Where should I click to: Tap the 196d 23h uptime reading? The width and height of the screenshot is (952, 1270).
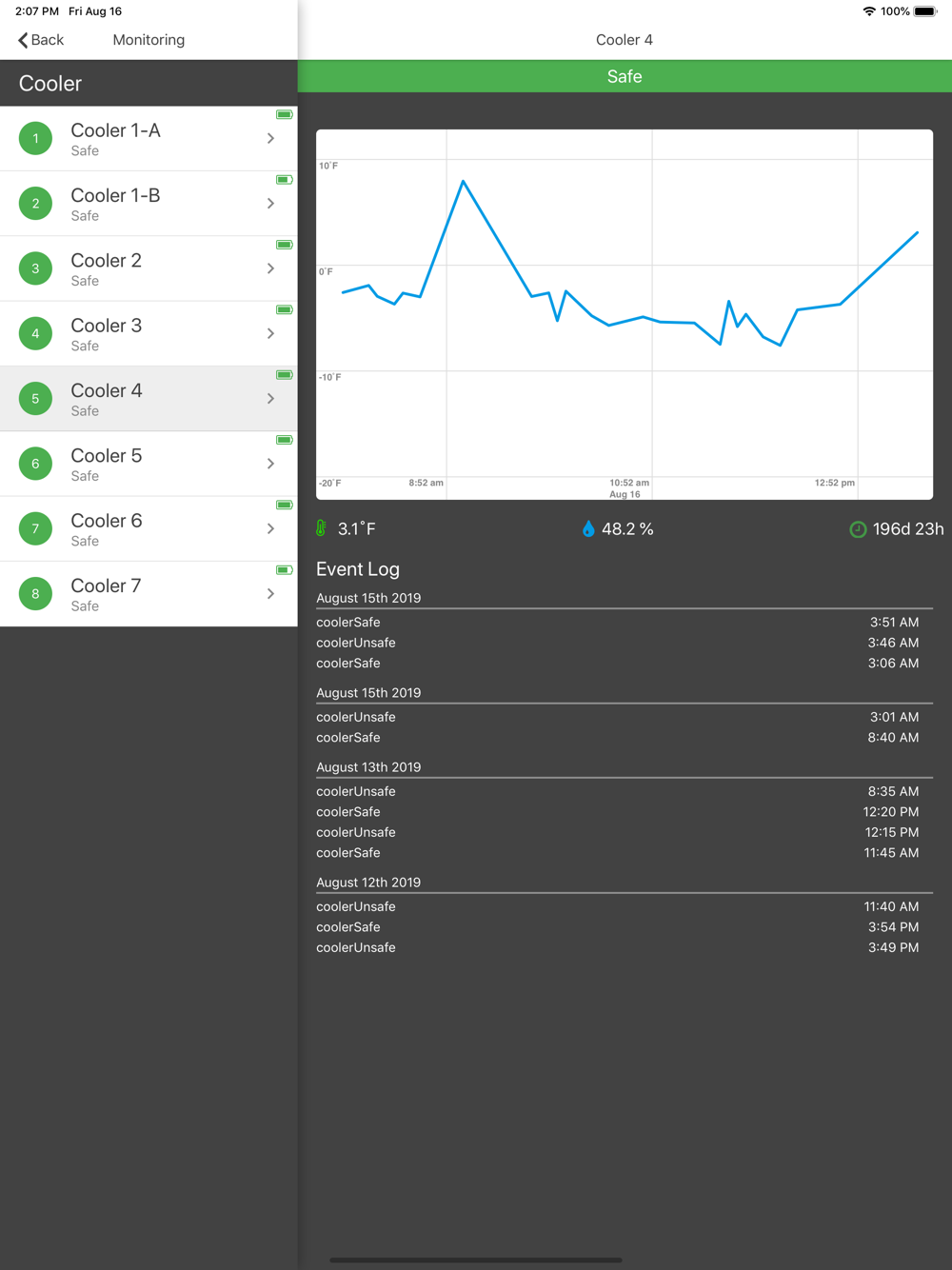[908, 529]
